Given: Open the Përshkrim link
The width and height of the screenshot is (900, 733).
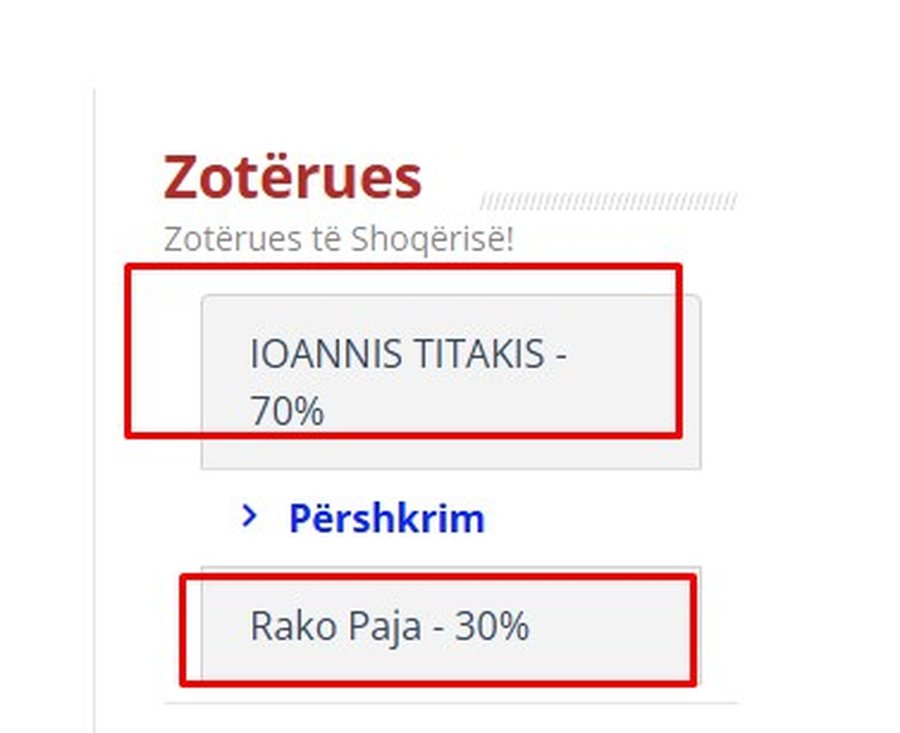Looking at the screenshot, I should [386, 518].
